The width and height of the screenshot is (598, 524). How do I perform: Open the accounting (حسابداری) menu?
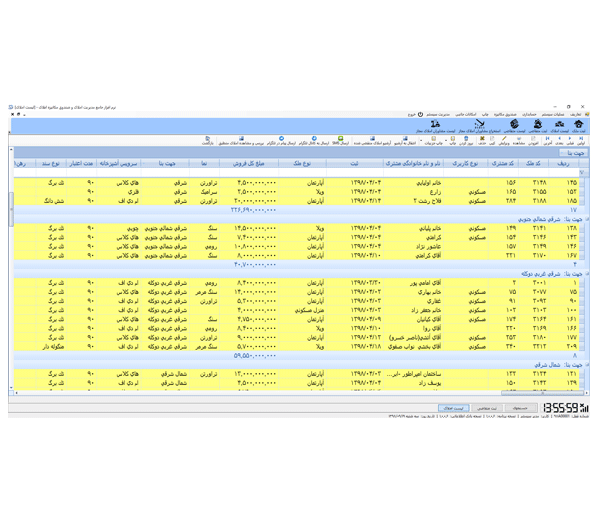click(529, 114)
